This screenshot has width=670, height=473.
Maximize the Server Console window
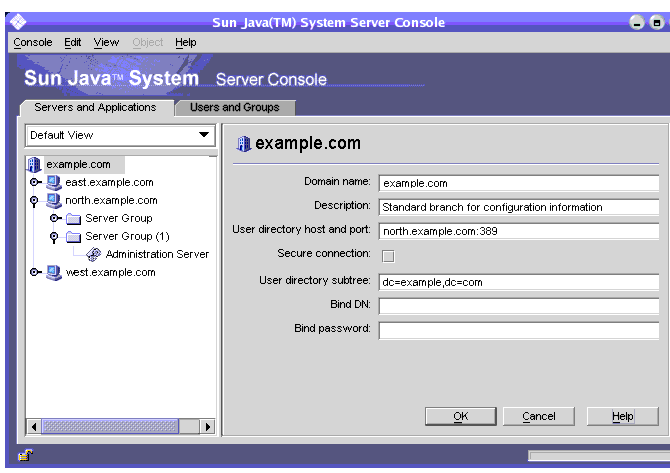(x=657, y=22)
